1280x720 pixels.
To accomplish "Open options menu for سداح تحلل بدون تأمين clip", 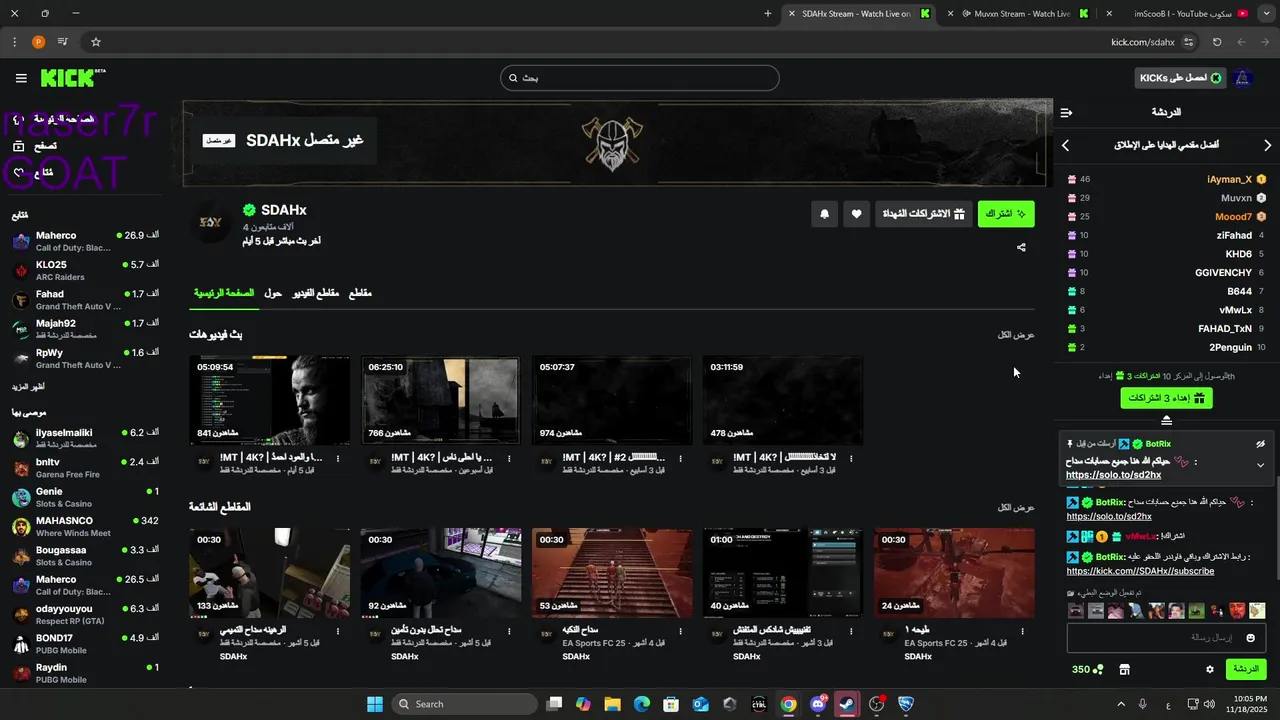I will pyautogui.click(x=509, y=631).
